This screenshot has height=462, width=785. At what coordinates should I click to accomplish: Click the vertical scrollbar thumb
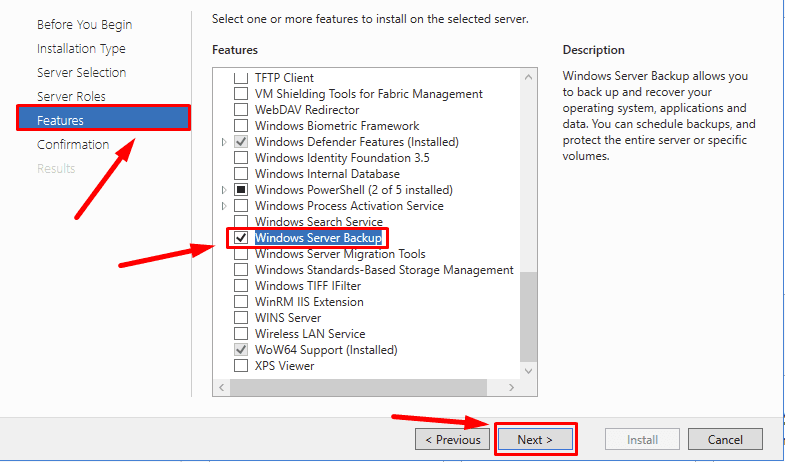click(529, 316)
